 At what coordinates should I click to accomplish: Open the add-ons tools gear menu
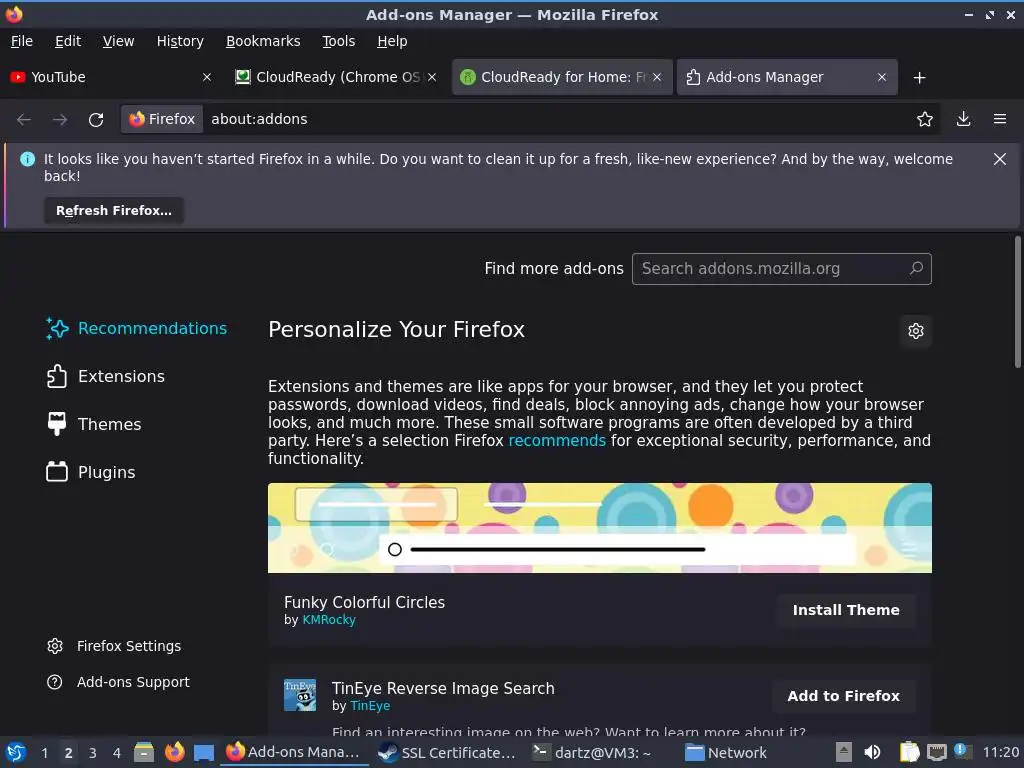[916, 331]
